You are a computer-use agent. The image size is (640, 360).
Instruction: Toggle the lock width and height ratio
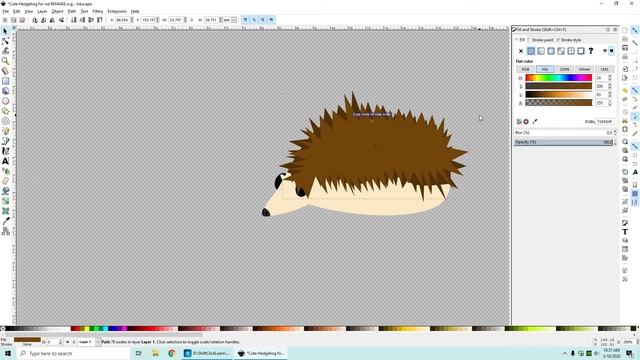tap(192, 20)
